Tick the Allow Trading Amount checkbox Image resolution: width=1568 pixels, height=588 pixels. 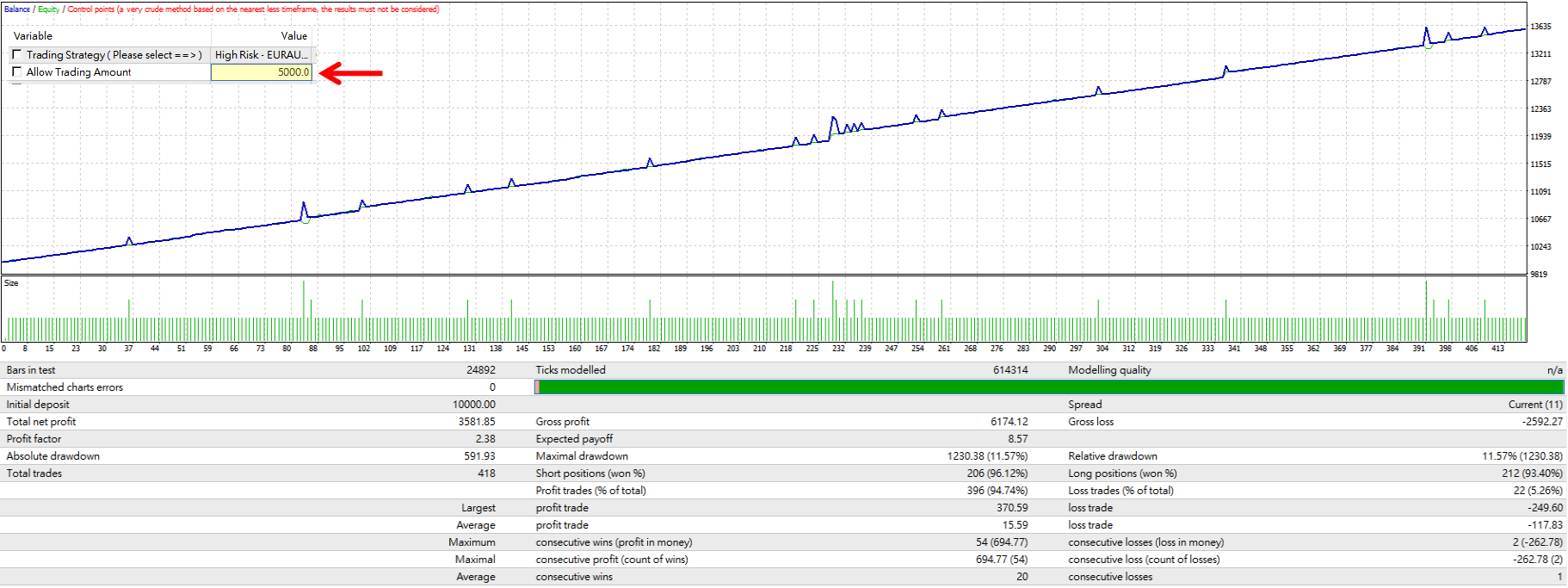[16, 71]
